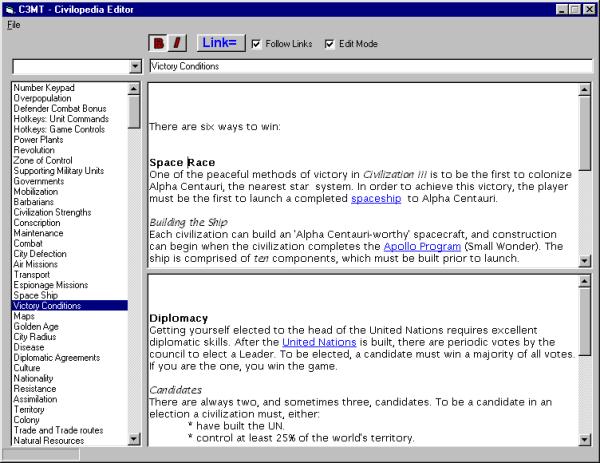Viewport: 600px width, 463px height.
Task: Select Natural Resources in the list
Action: [47, 439]
